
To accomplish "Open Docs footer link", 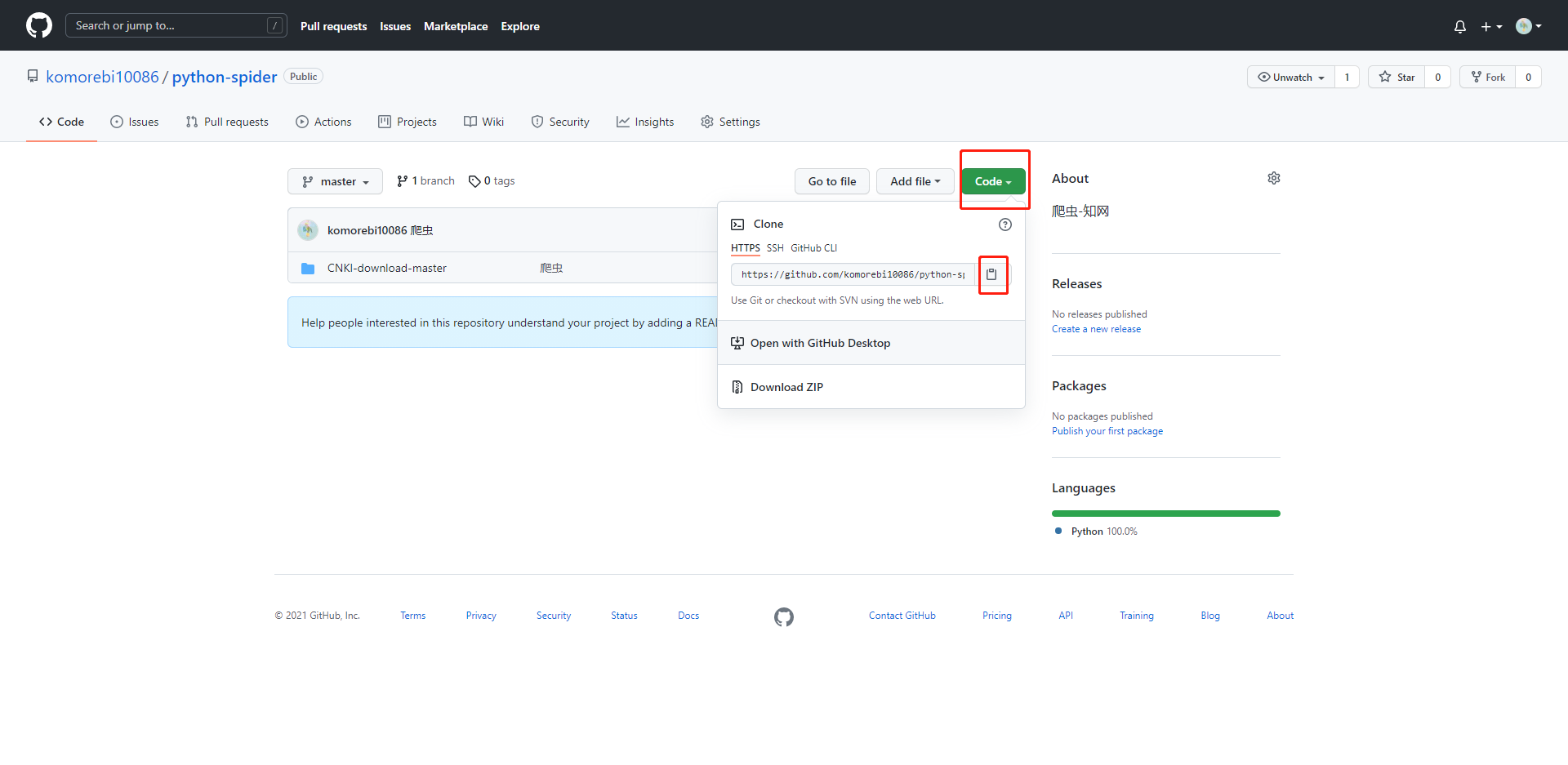I will (x=688, y=616).
